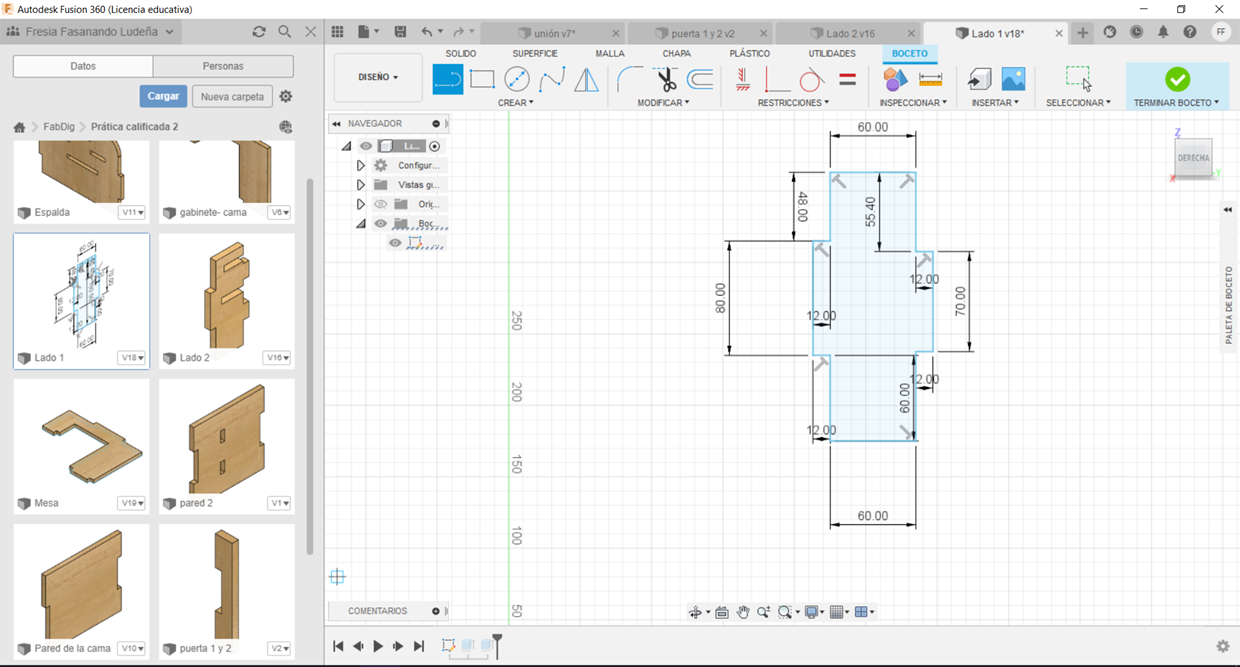The image size is (1240, 667).
Task: Click the Pan hand tool
Action: pos(743,612)
